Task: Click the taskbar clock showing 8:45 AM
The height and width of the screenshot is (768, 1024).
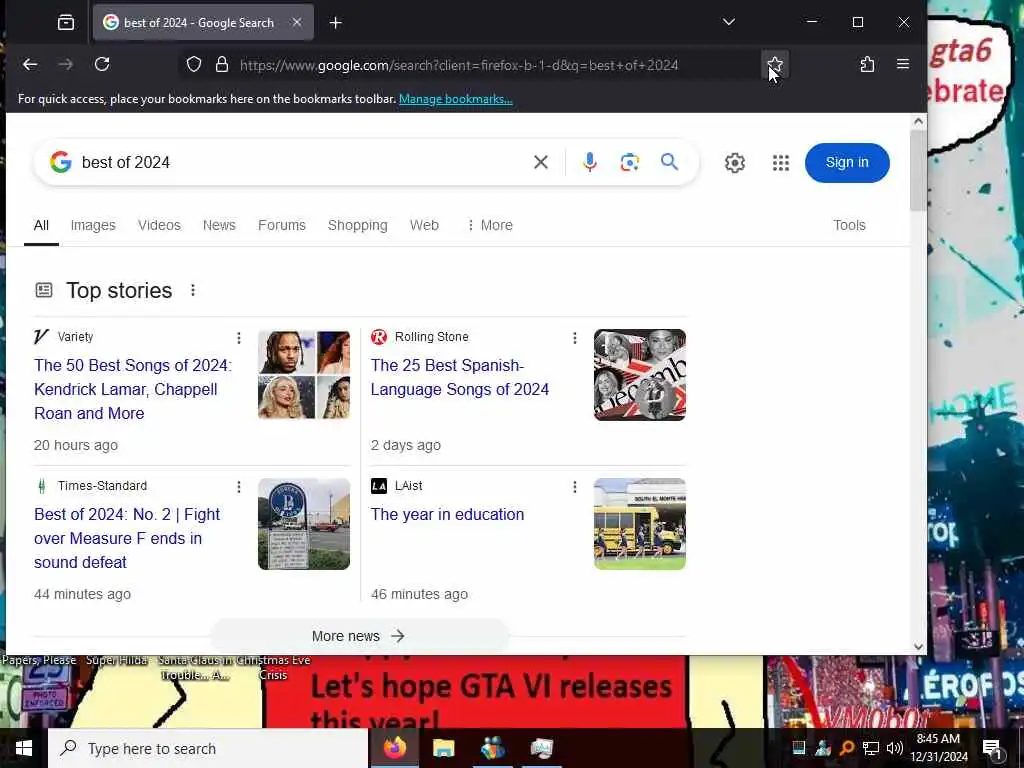Action: (x=939, y=748)
